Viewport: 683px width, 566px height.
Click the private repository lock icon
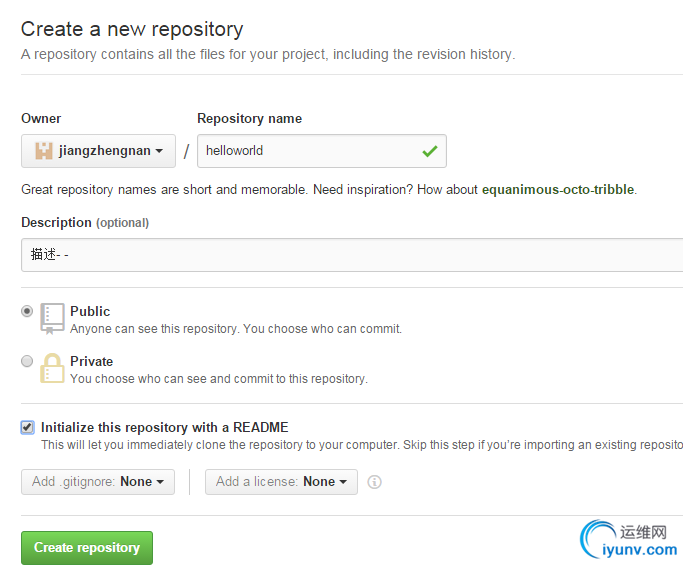52,368
